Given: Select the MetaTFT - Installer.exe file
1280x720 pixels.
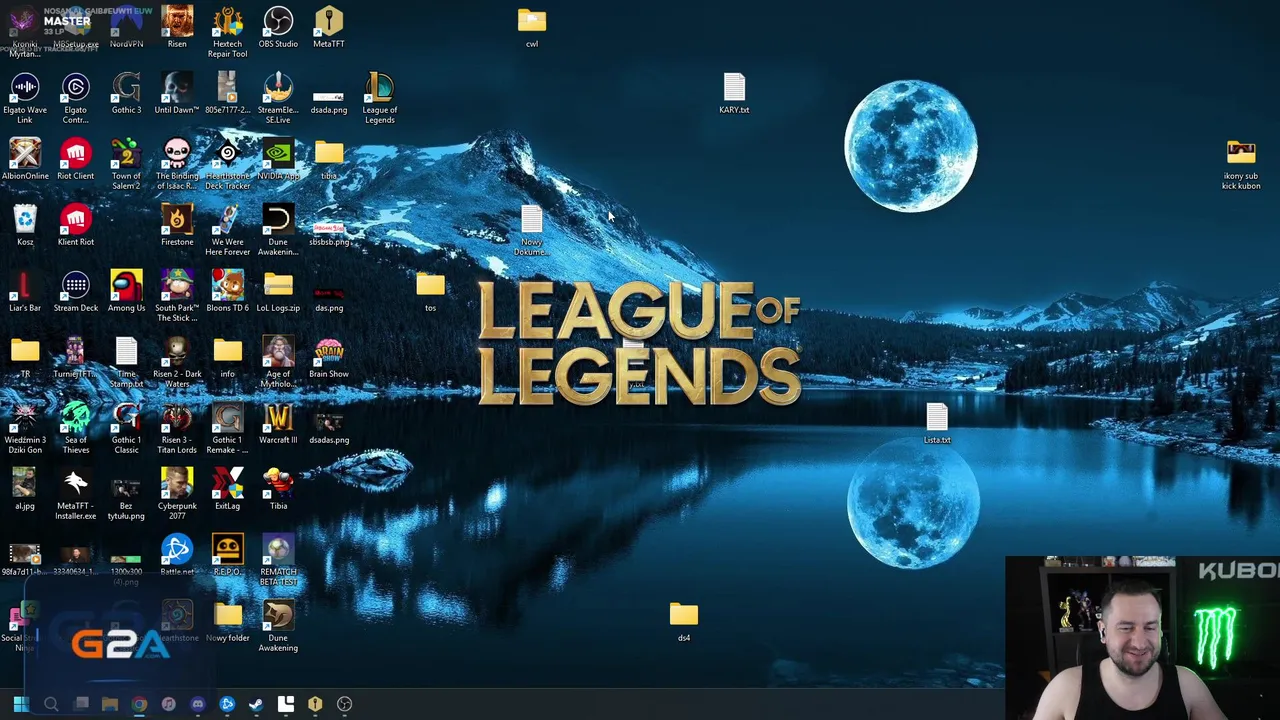Looking at the screenshot, I should tap(75, 494).
